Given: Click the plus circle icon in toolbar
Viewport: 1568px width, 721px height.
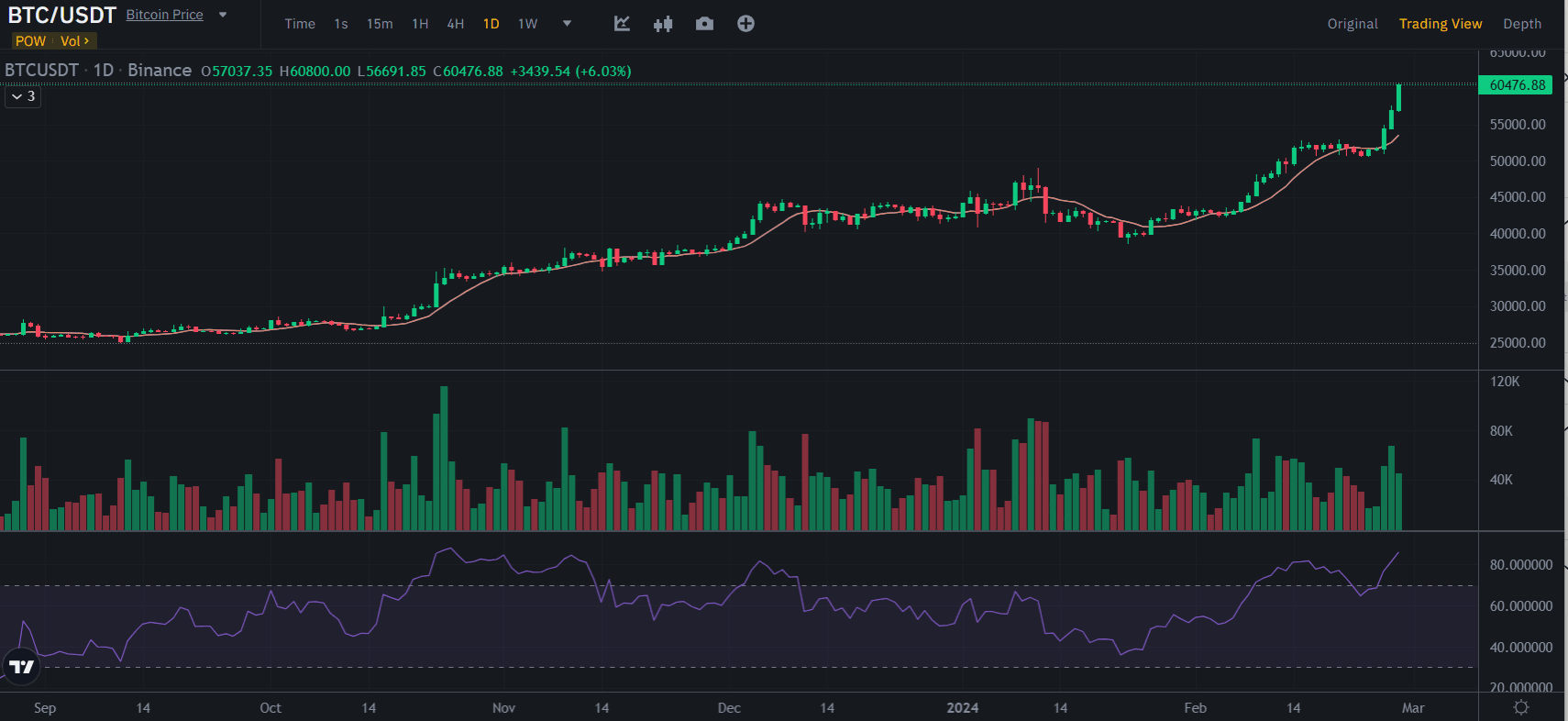Looking at the screenshot, I should [745, 24].
